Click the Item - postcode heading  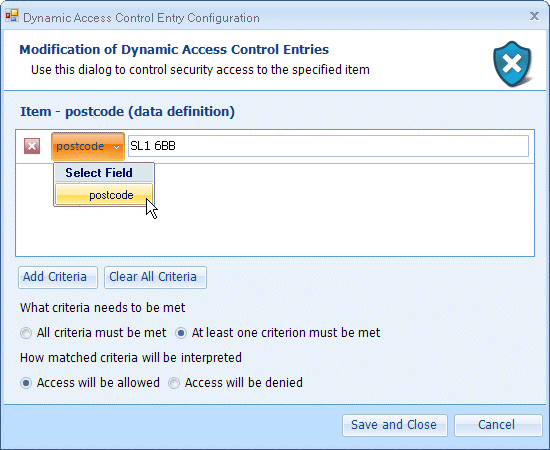click(x=128, y=112)
